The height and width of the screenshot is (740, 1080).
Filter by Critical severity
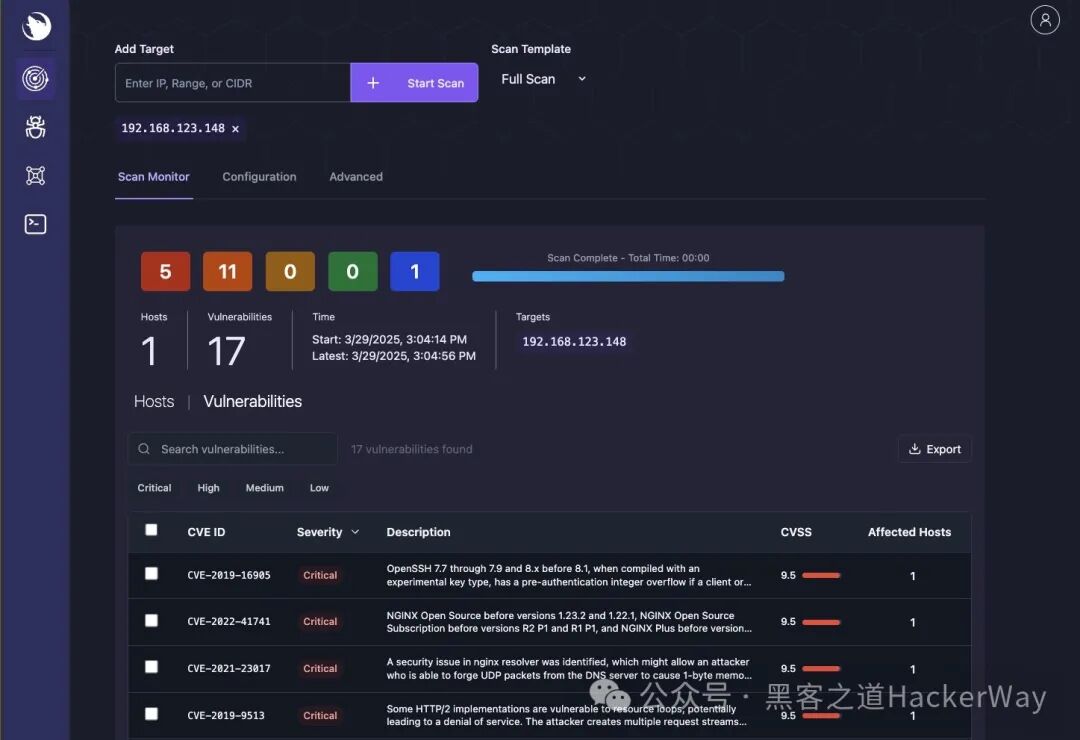pyautogui.click(x=154, y=488)
